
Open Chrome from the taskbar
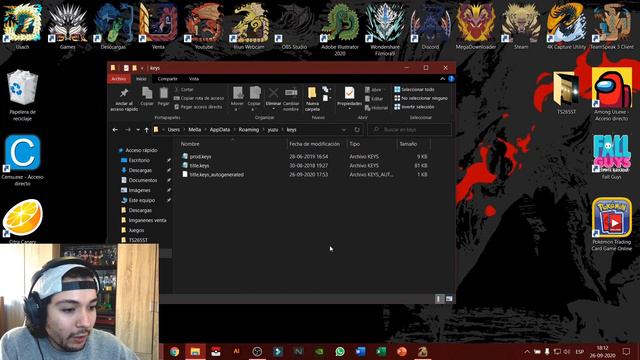point(174,351)
